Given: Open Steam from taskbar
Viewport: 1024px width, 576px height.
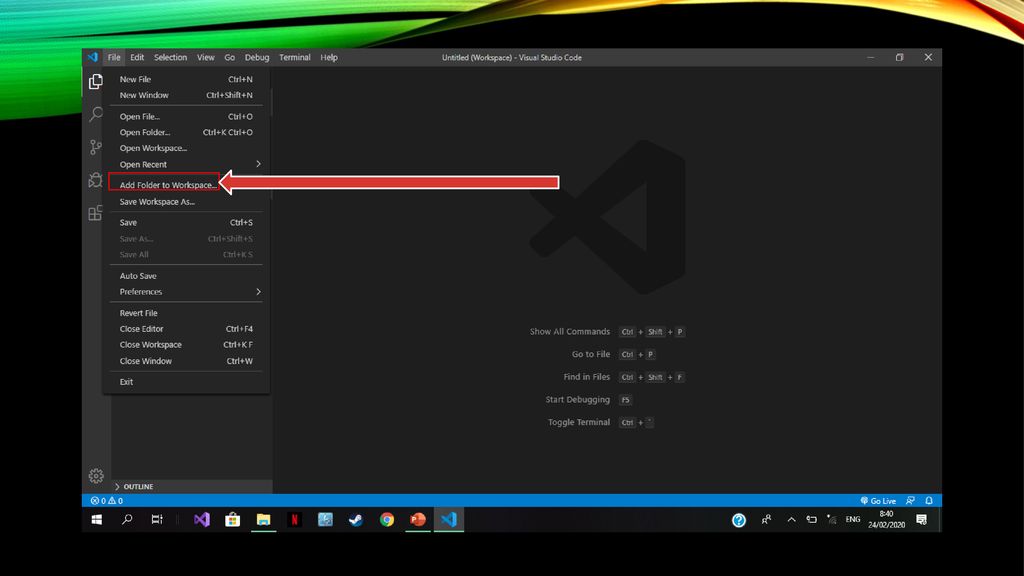Looking at the screenshot, I should tap(356, 520).
